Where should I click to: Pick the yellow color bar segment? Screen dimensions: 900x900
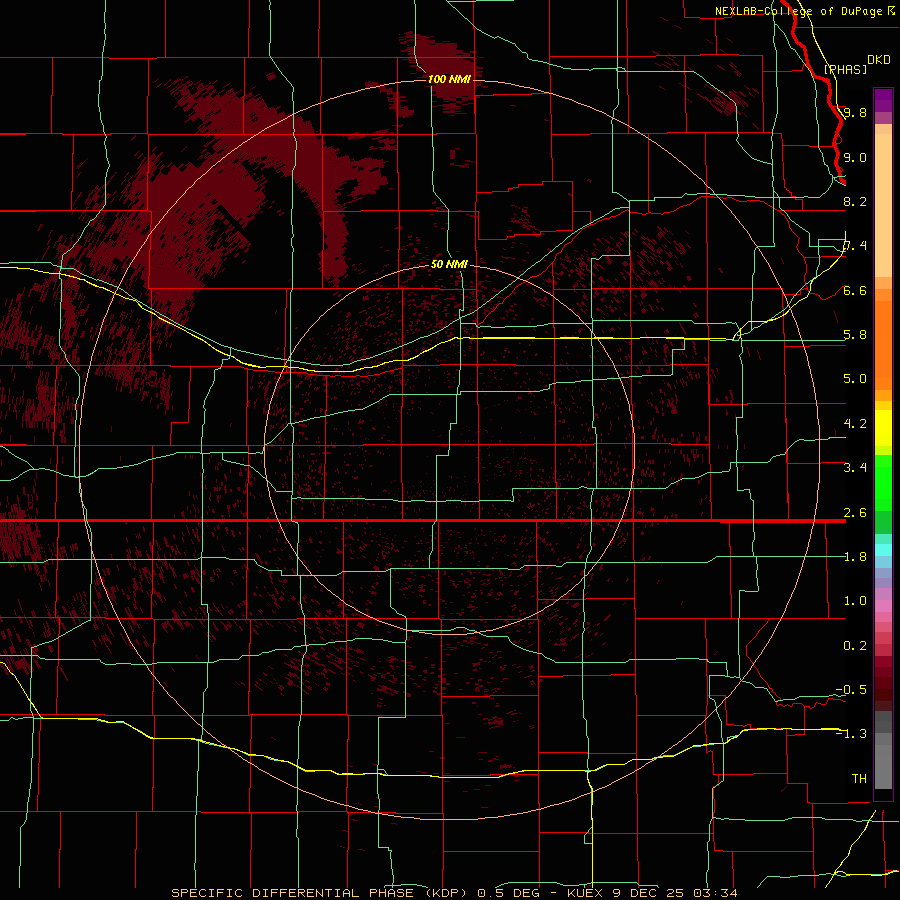[883, 428]
